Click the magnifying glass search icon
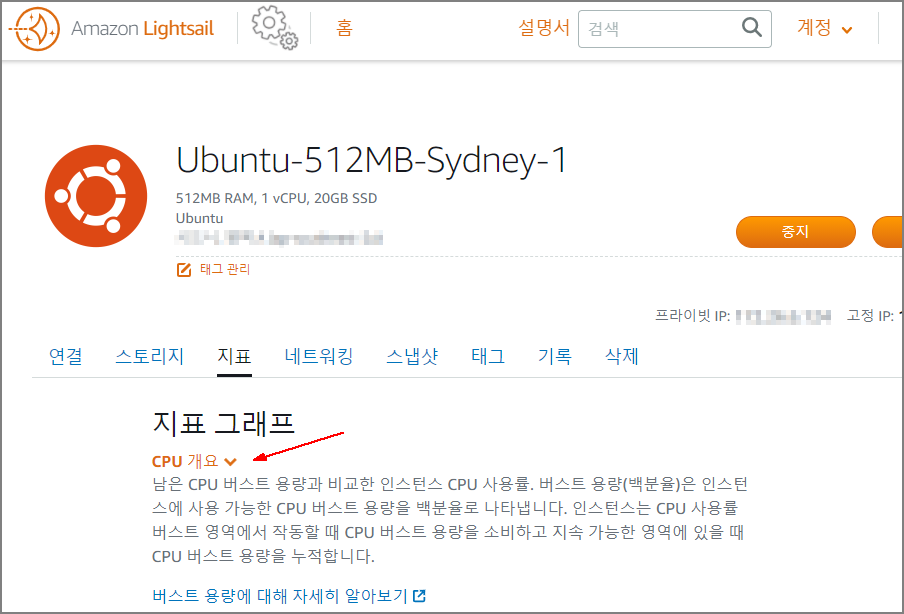The width and height of the screenshot is (904, 614). 752,27
